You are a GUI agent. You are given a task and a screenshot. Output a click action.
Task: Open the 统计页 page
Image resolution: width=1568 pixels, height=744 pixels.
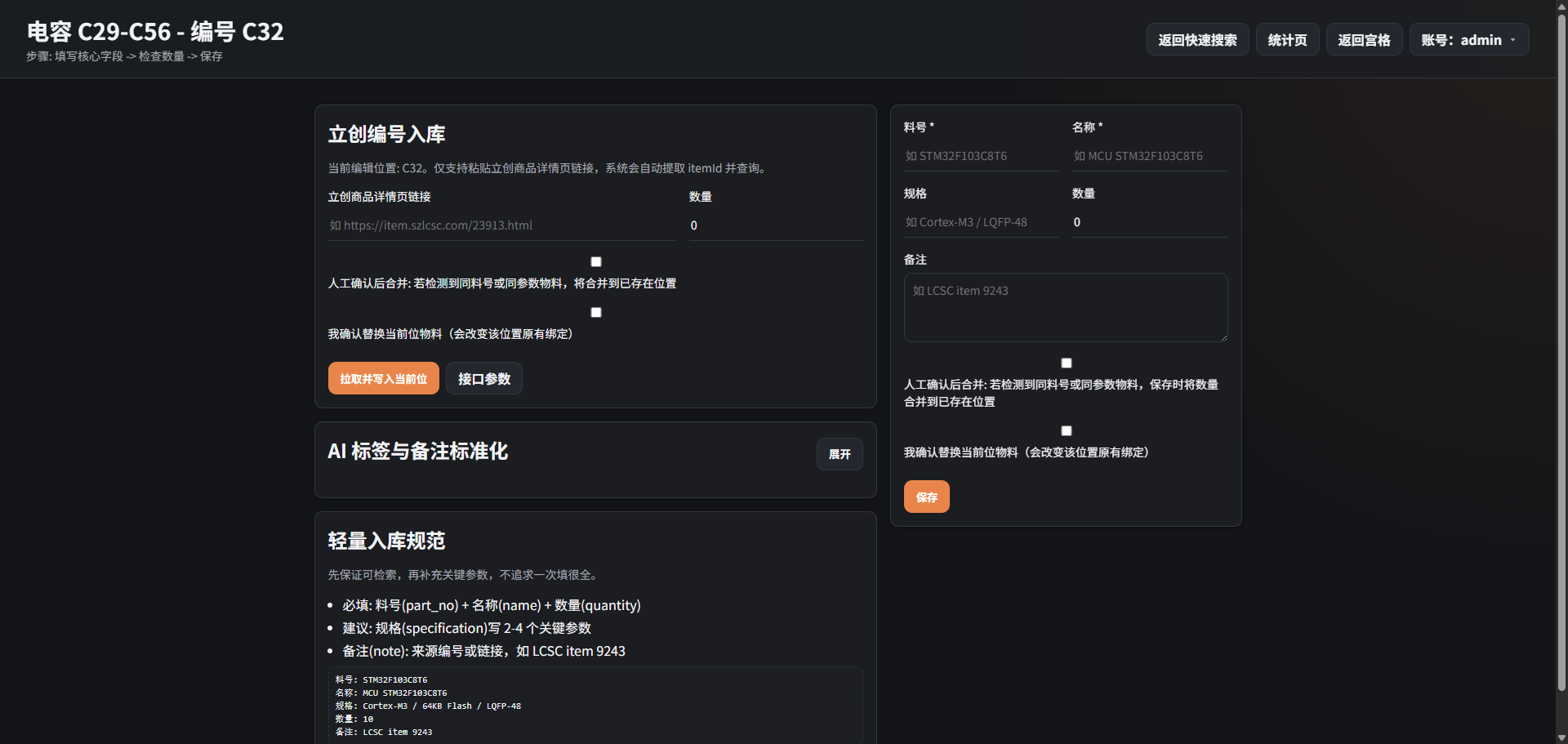point(1287,40)
